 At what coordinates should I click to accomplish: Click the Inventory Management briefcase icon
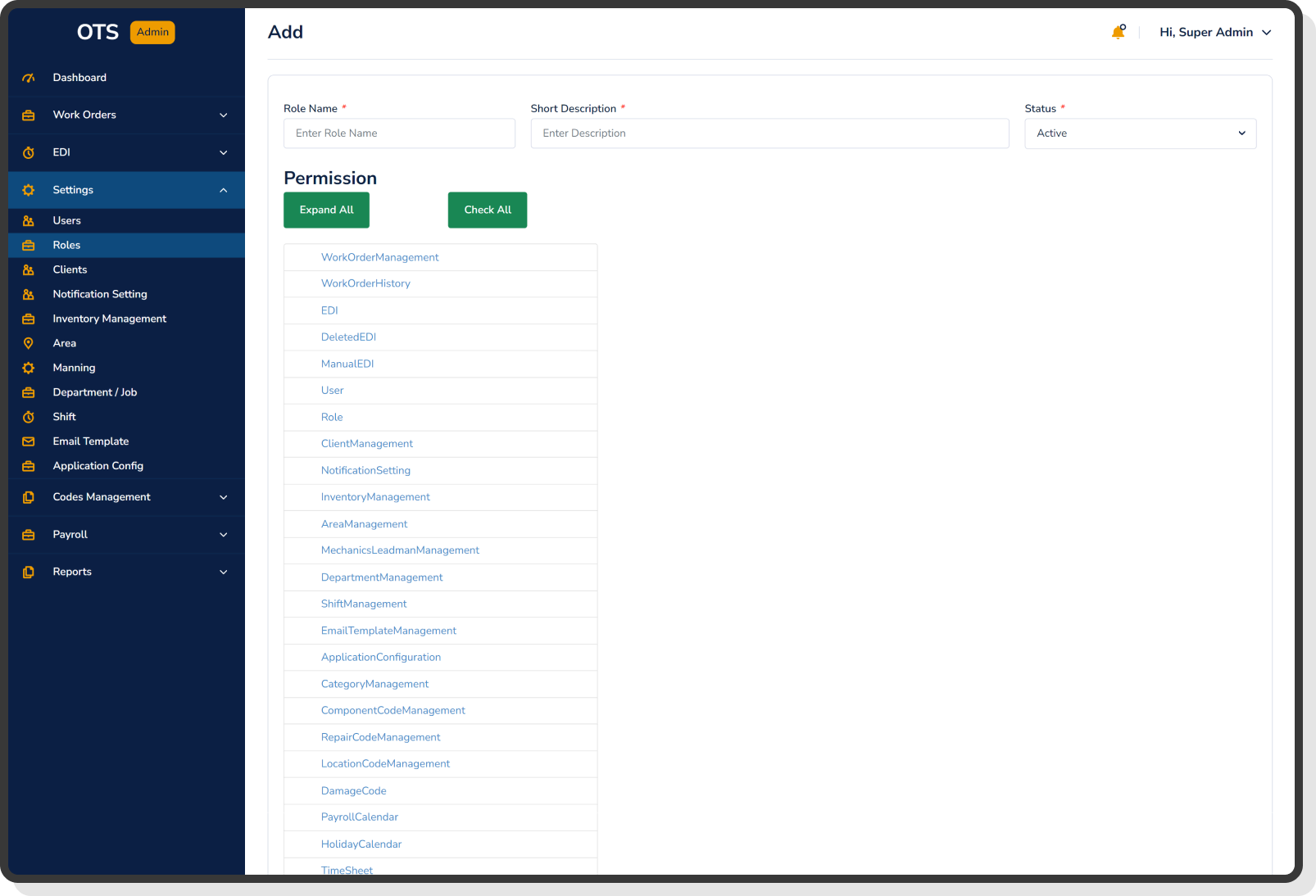(x=29, y=318)
